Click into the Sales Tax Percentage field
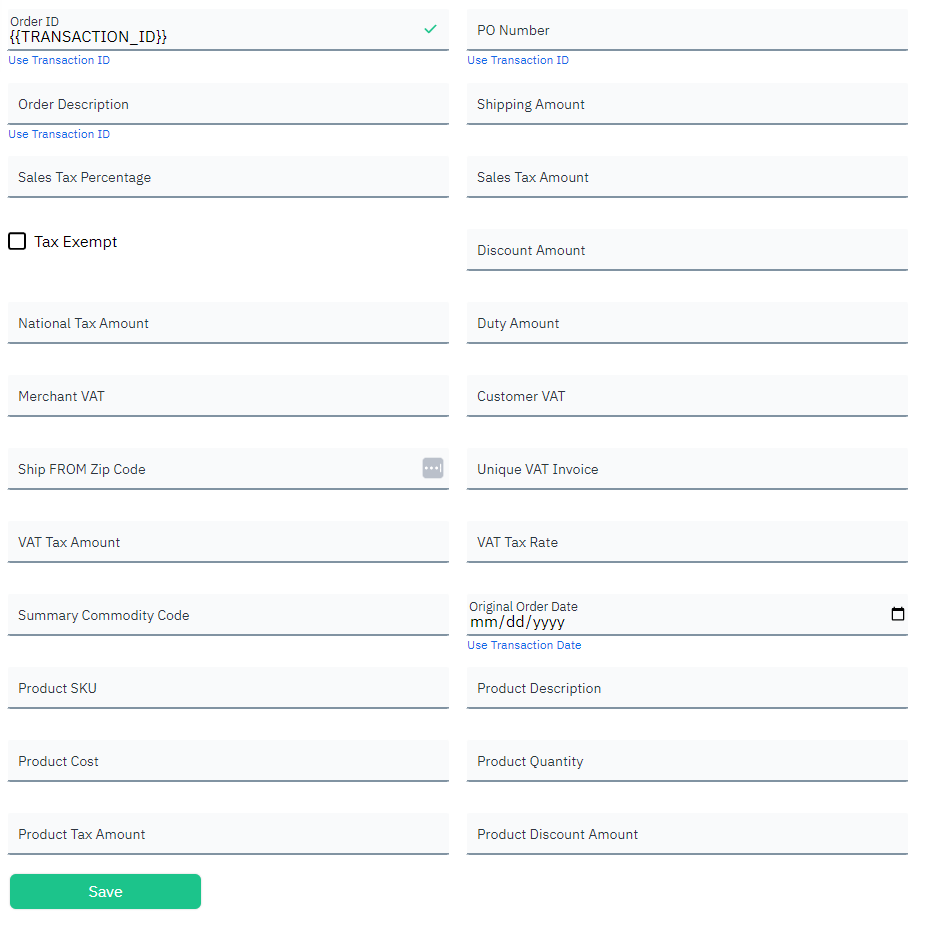The image size is (929, 930). 228,177
